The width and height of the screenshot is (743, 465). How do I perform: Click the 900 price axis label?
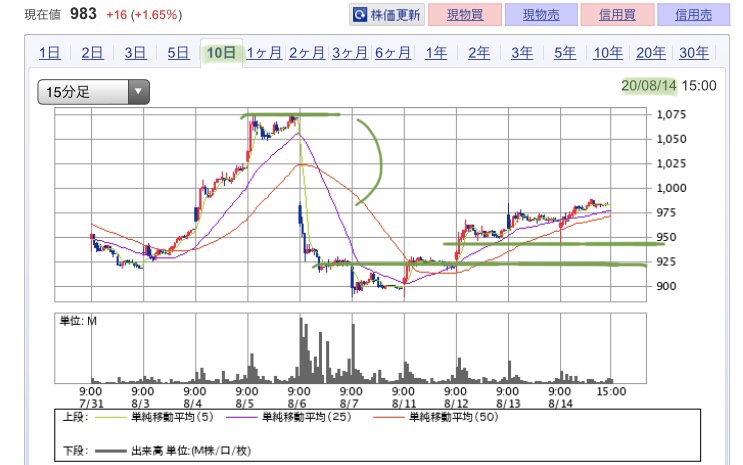[666, 286]
